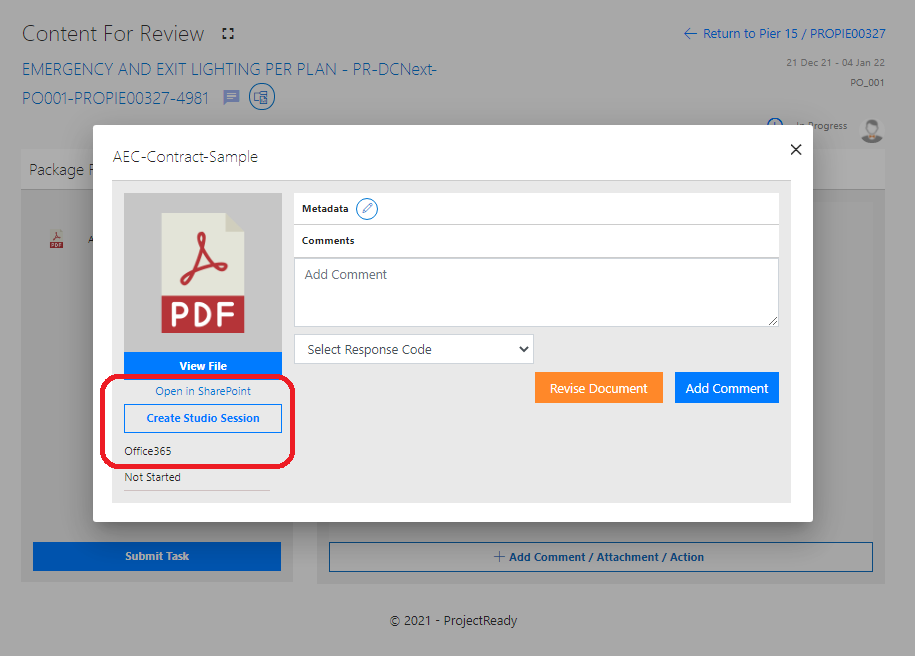The image size is (915, 656).
Task: Click the small PDF icon in package list
Action: pyautogui.click(x=57, y=240)
